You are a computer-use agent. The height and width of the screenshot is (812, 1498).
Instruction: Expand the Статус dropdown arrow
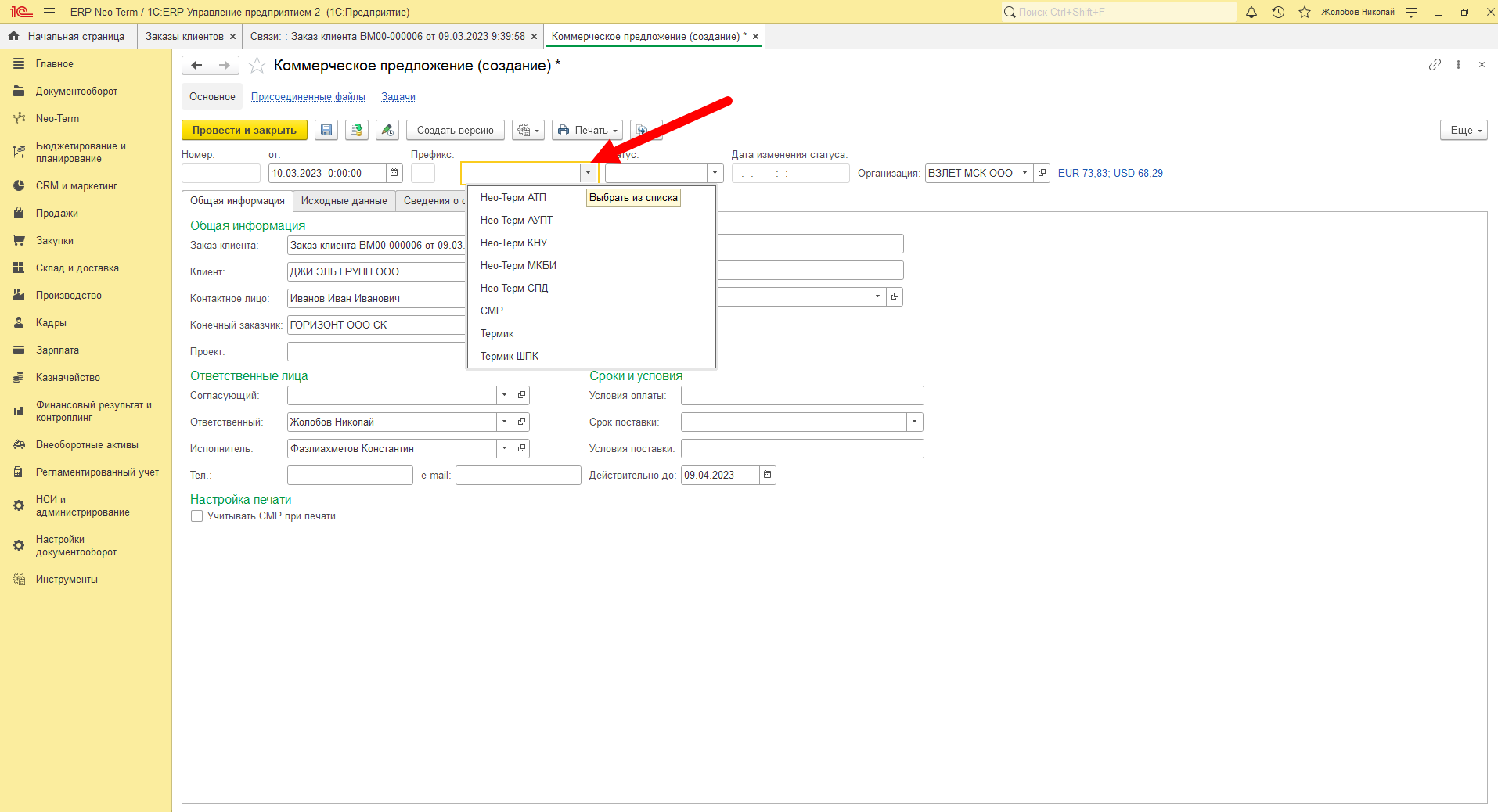pos(715,173)
